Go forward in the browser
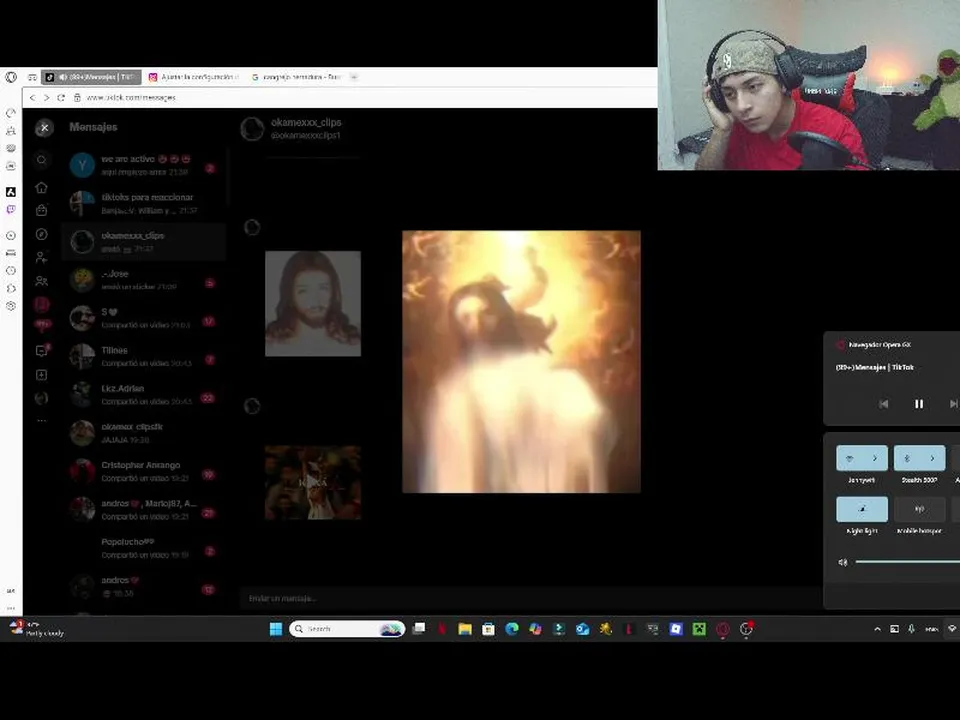This screenshot has width=960, height=720. [x=46, y=97]
